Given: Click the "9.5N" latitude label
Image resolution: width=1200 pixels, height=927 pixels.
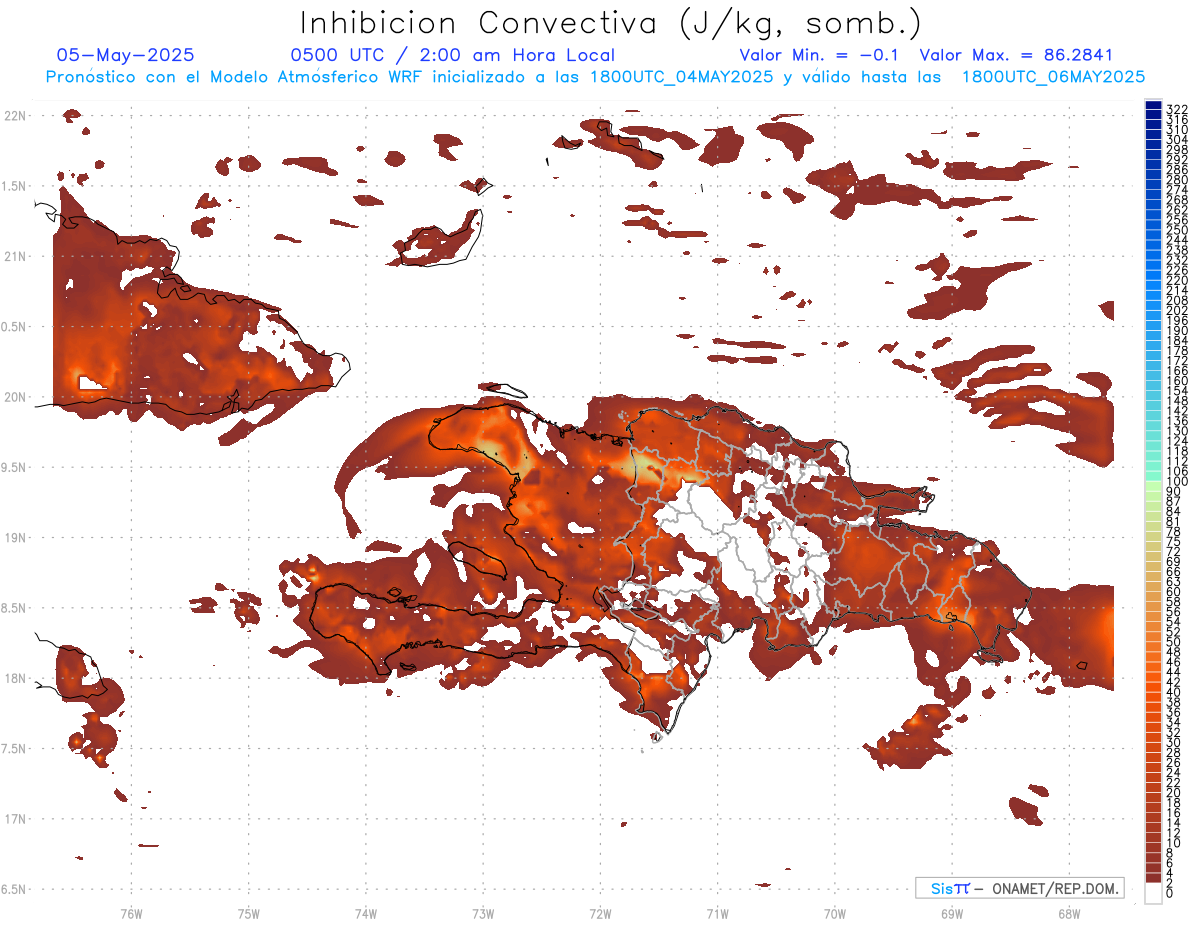Looking at the screenshot, I should click(x=14, y=468).
